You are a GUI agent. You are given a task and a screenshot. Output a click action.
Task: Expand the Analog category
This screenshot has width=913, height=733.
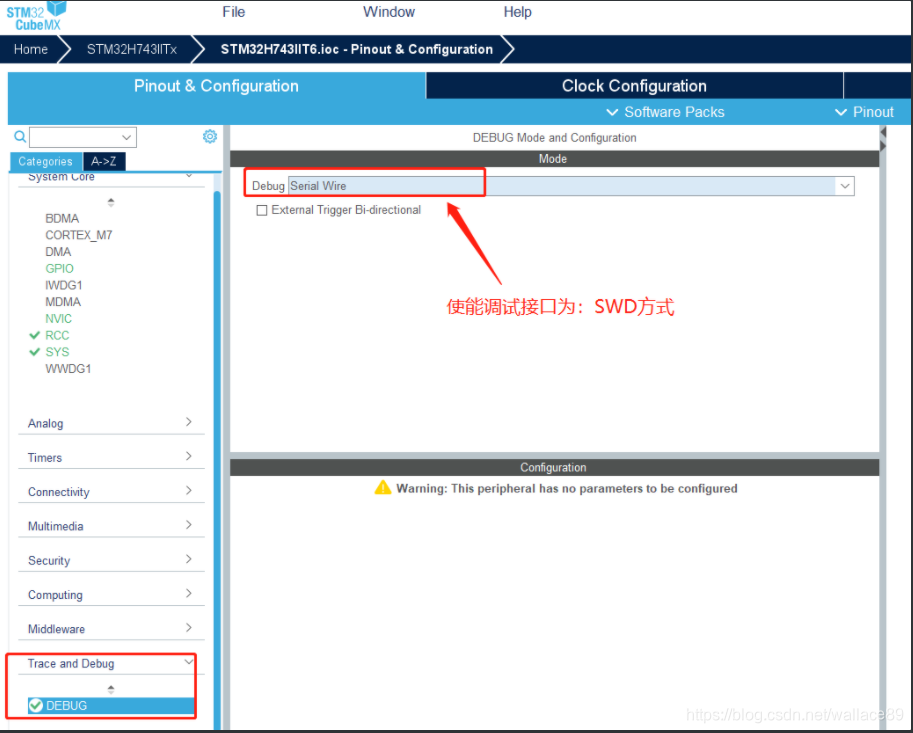189,422
